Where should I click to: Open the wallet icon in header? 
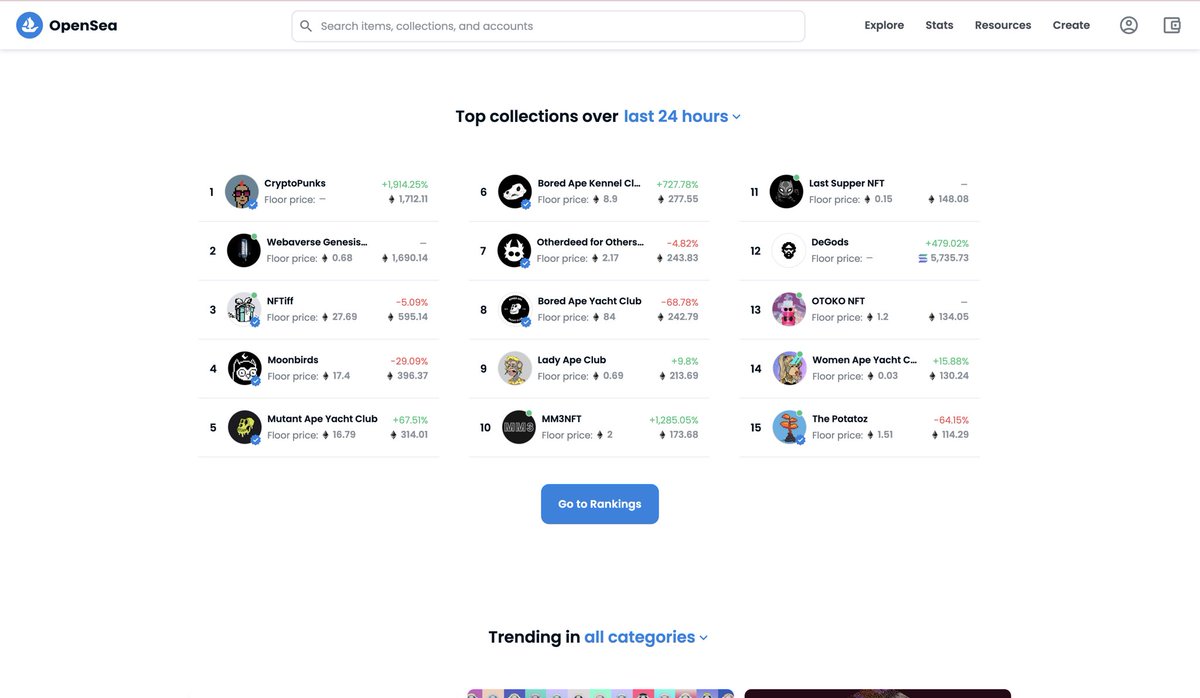click(x=1173, y=25)
